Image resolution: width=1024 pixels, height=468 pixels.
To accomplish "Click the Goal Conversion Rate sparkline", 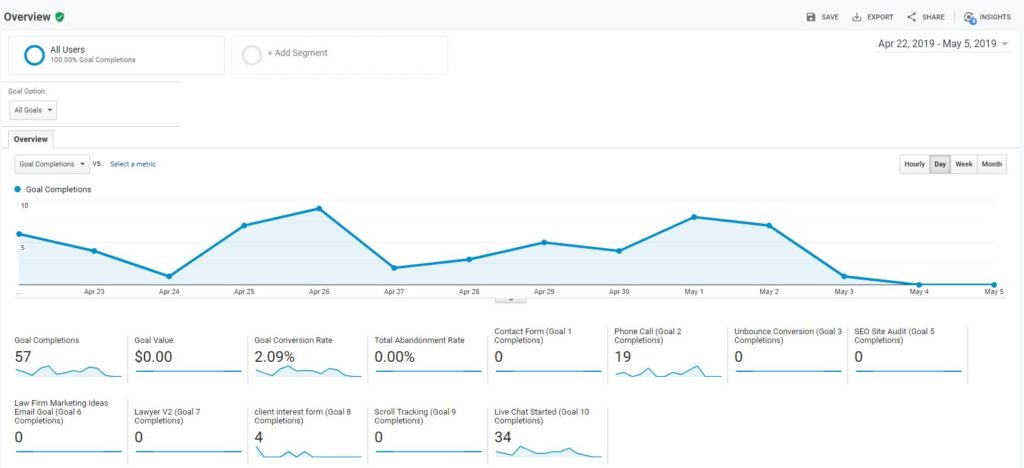I will point(308,371).
